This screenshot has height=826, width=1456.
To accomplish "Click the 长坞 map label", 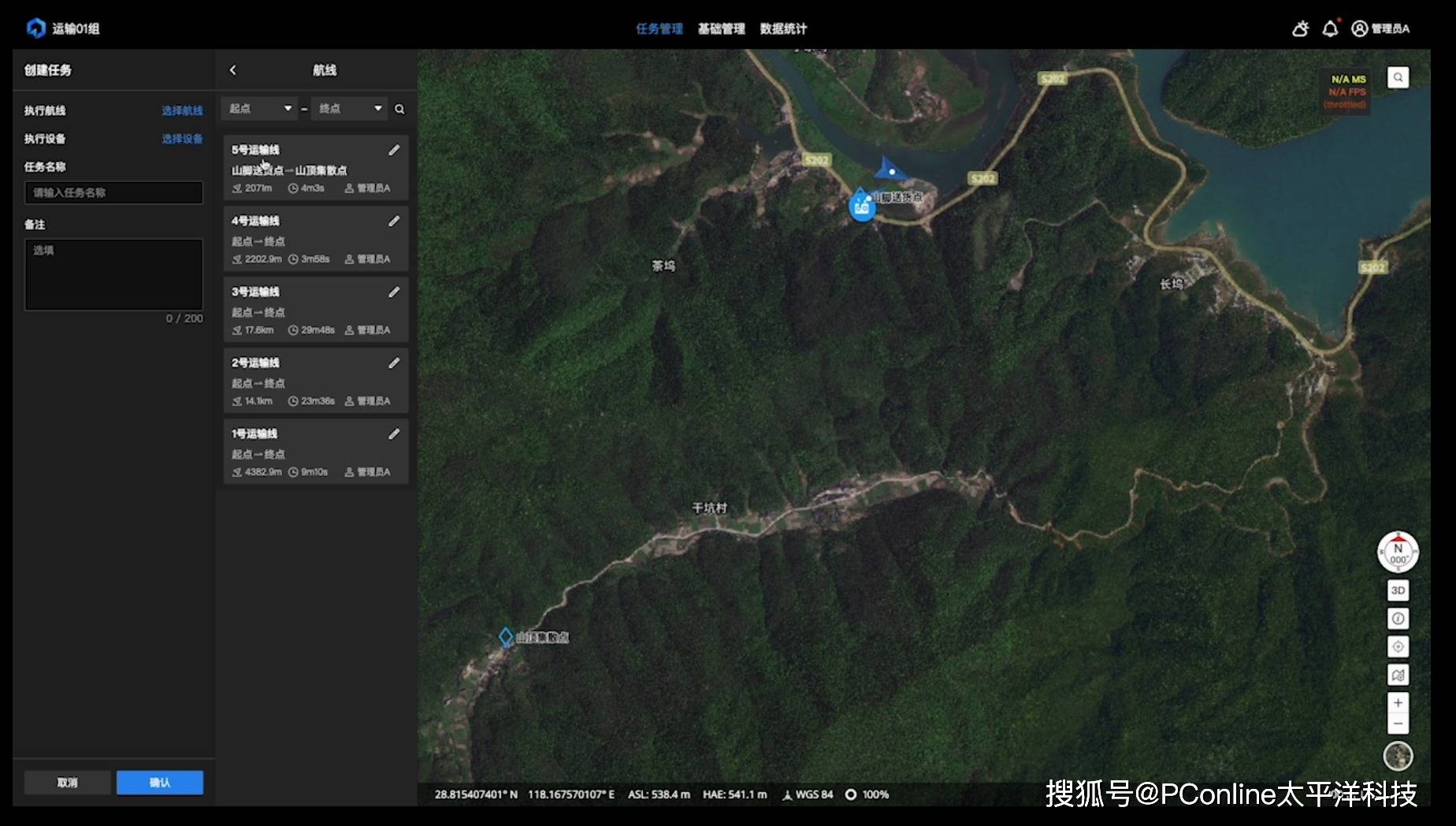I will [1172, 284].
